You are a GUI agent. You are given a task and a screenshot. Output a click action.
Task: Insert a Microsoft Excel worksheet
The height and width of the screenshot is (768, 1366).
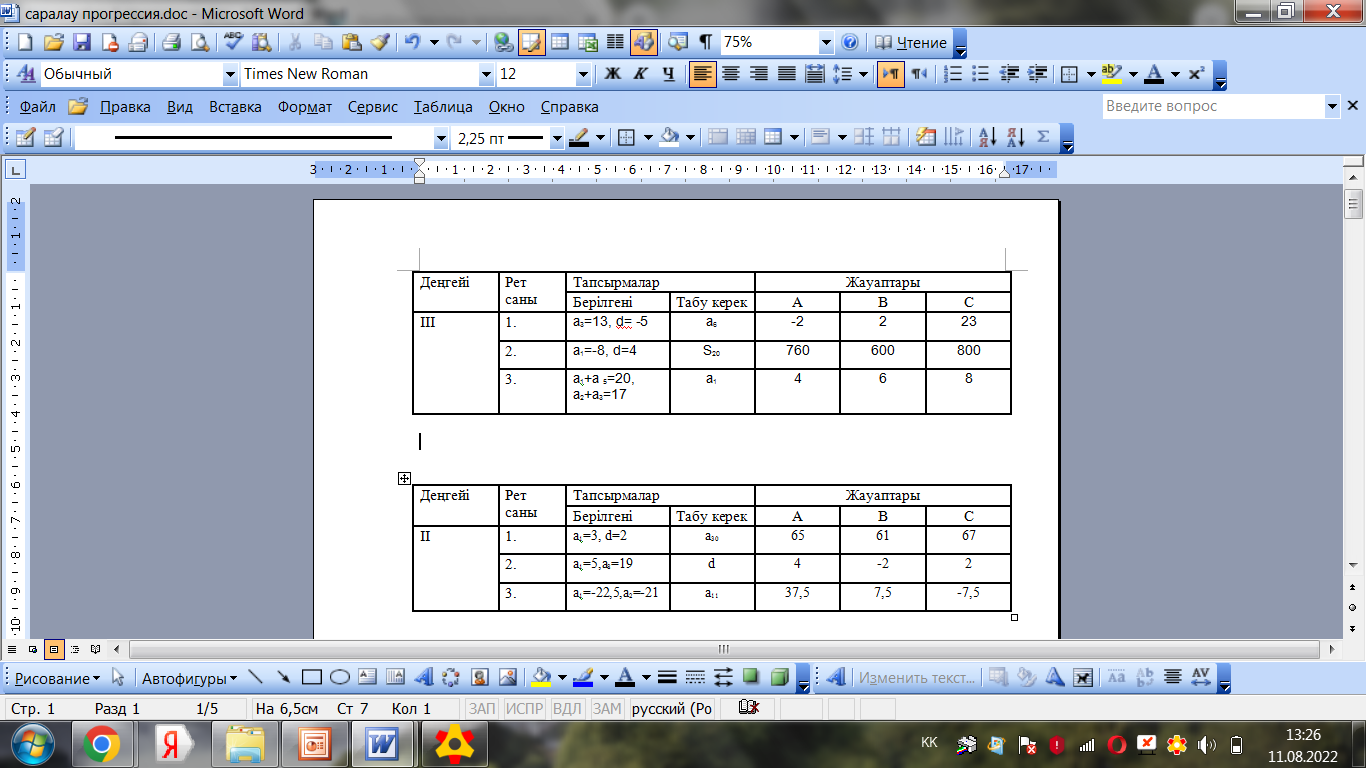587,43
